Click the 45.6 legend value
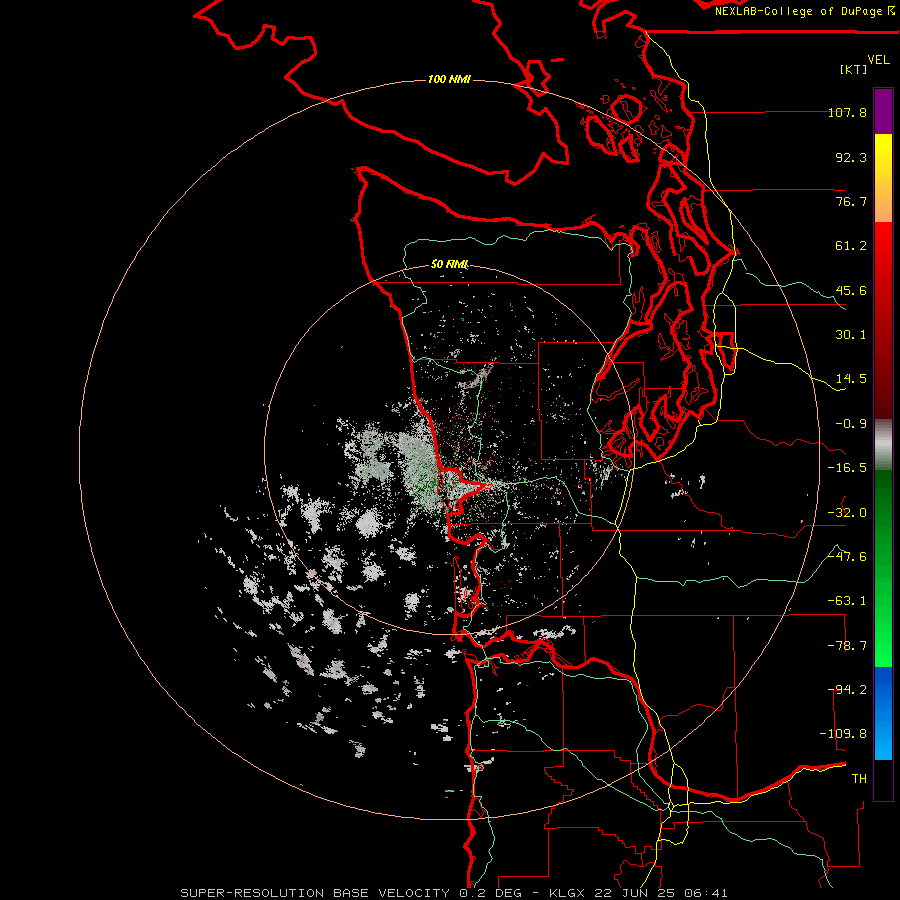 [851, 290]
